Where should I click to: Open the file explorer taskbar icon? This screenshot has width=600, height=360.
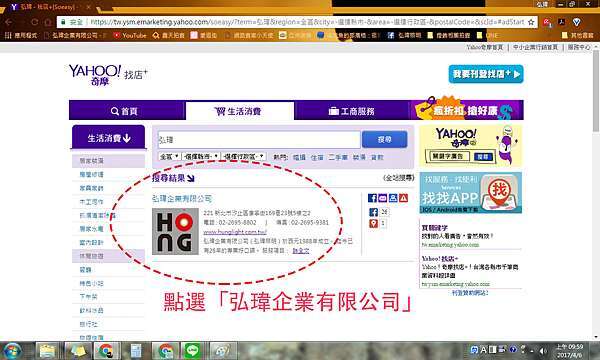tap(47, 350)
